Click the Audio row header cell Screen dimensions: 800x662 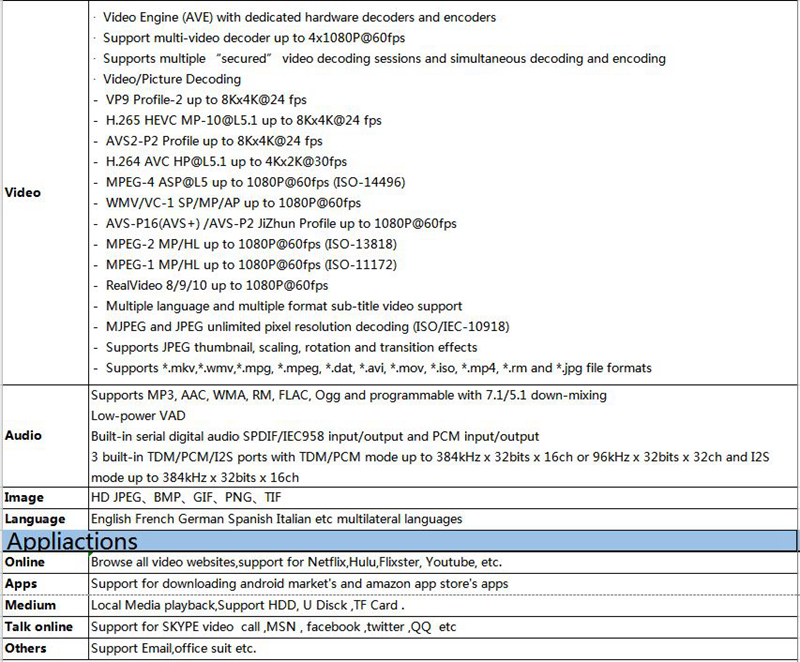(x=23, y=436)
